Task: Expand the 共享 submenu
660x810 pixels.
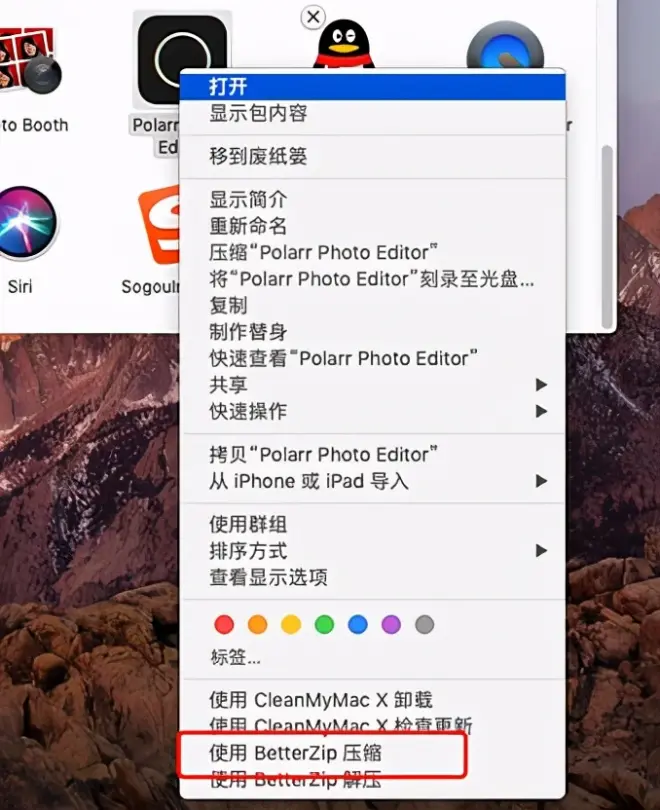Action: 372,385
